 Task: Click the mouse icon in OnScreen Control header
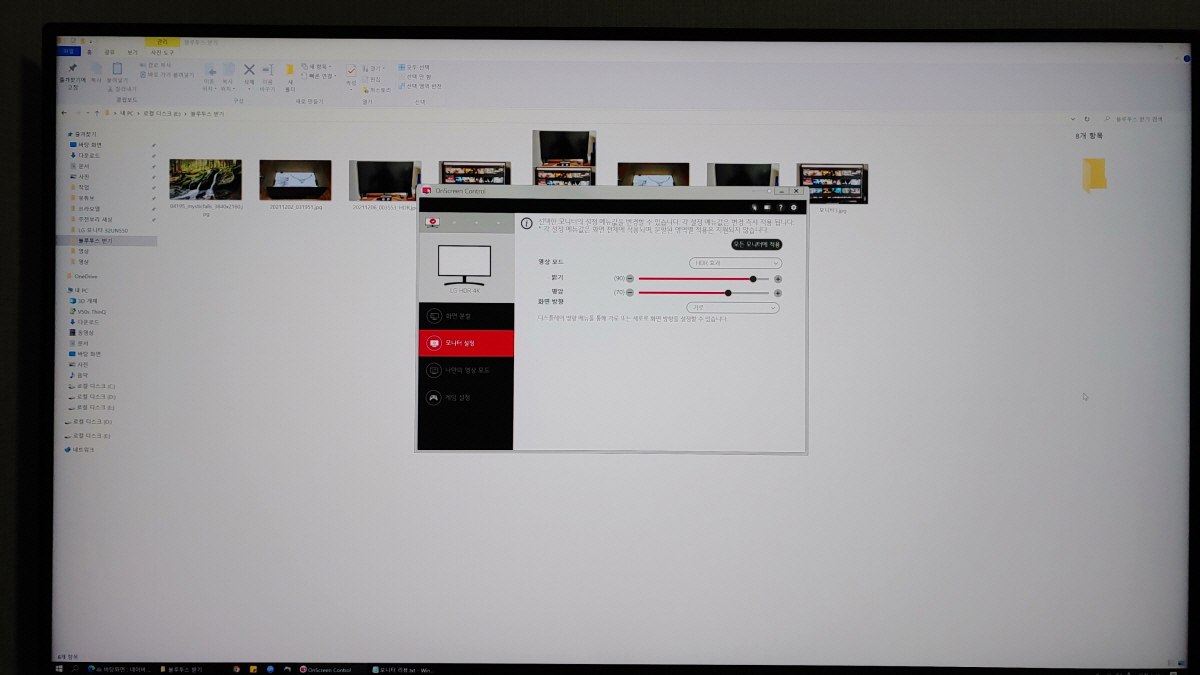[x=753, y=207]
